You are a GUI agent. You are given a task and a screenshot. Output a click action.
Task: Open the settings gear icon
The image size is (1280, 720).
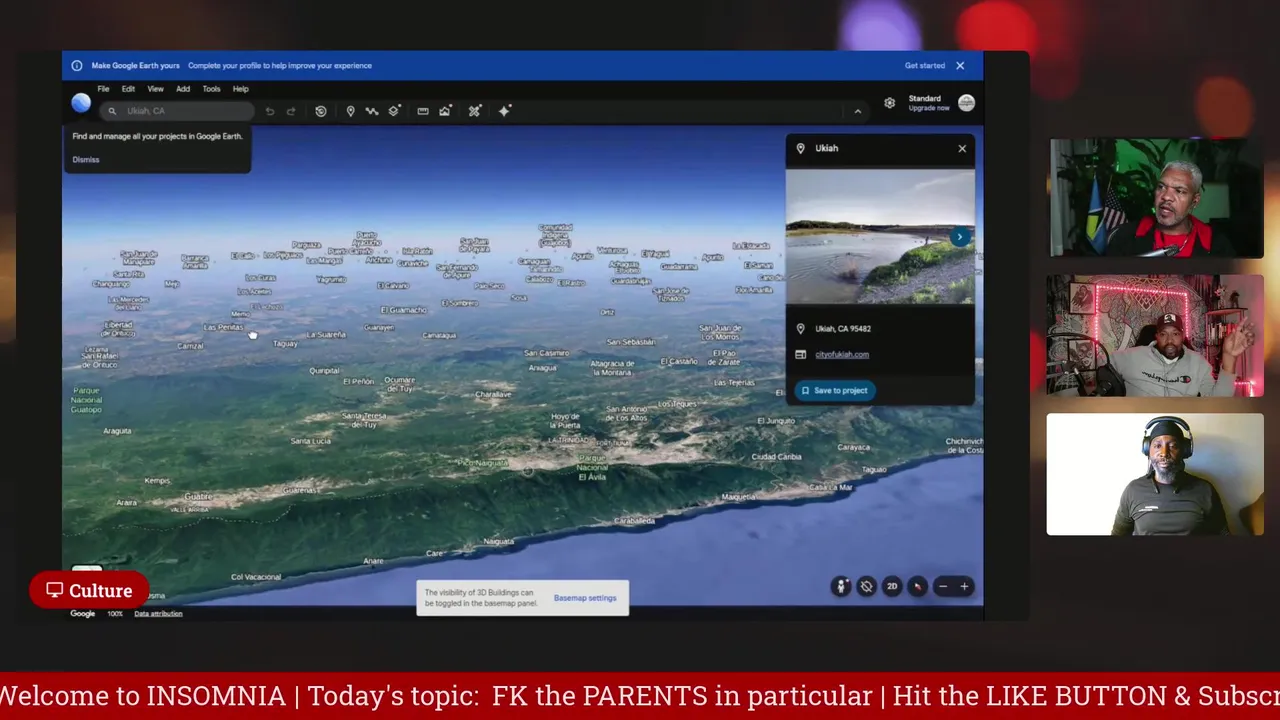pyautogui.click(x=889, y=103)
